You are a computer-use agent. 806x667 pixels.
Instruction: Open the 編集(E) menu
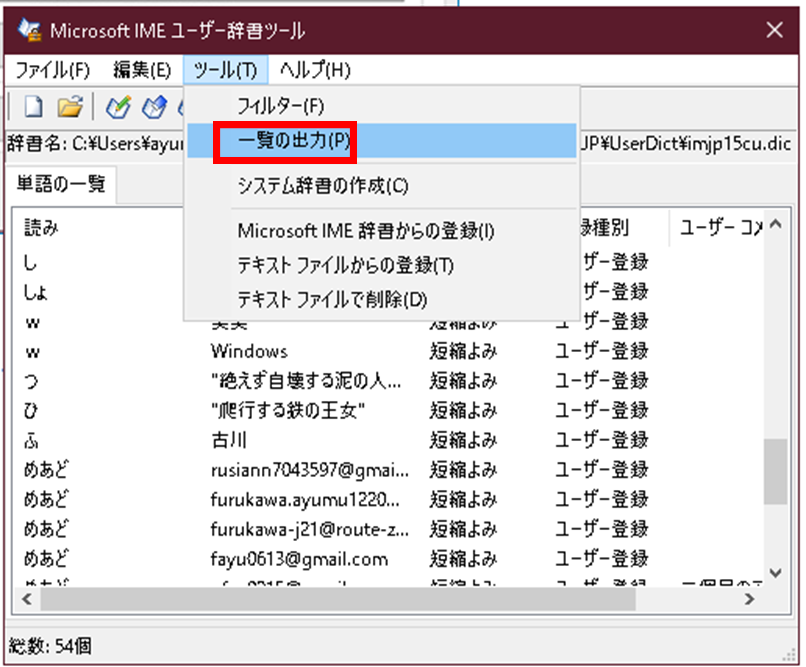click(x=142, y=70)
